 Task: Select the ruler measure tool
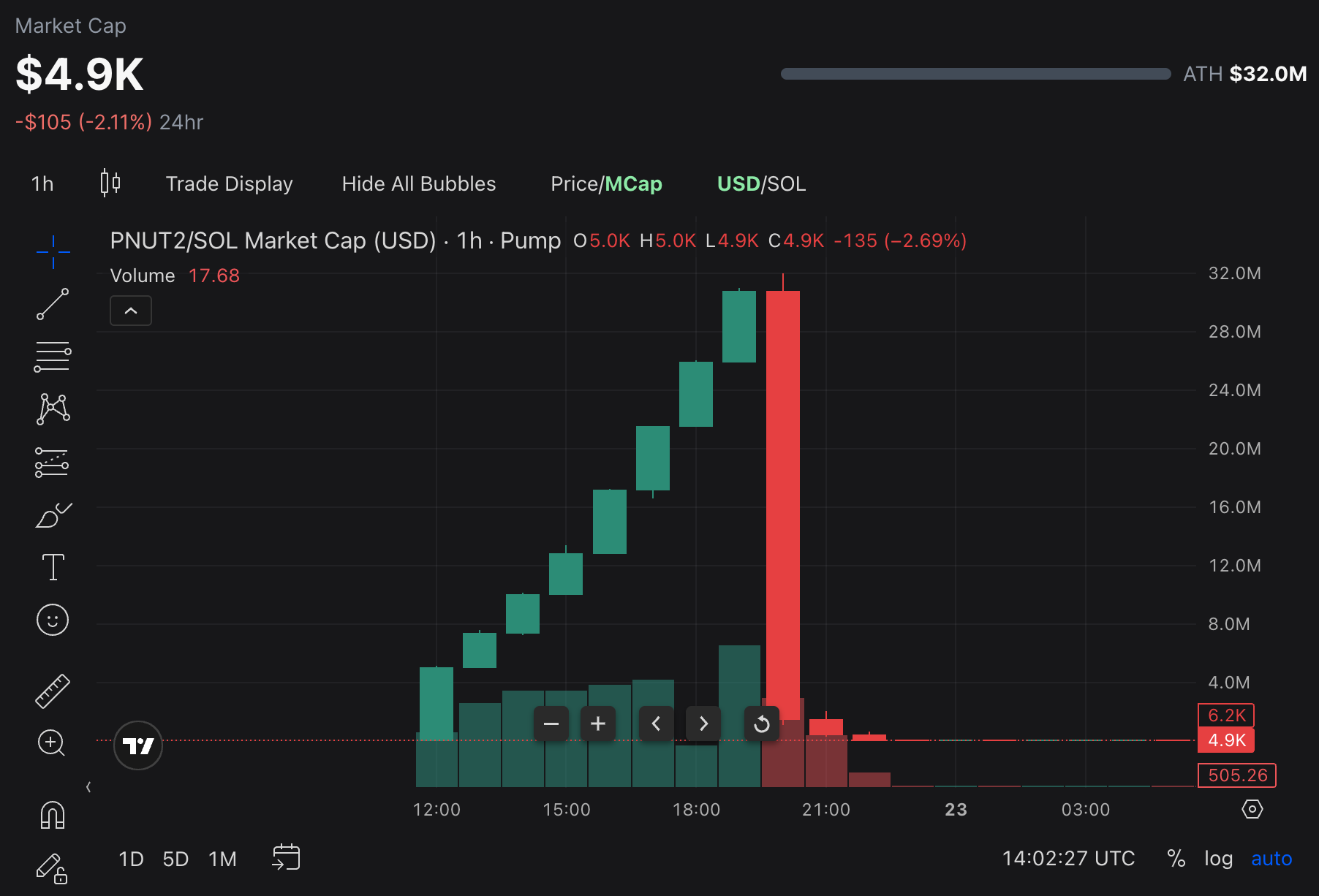pos(53,691)
